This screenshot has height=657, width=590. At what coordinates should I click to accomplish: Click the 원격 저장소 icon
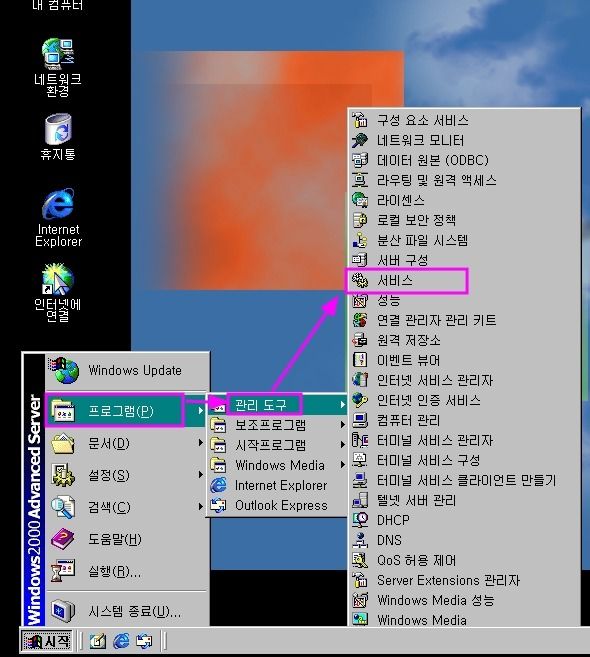coord(360,340)
